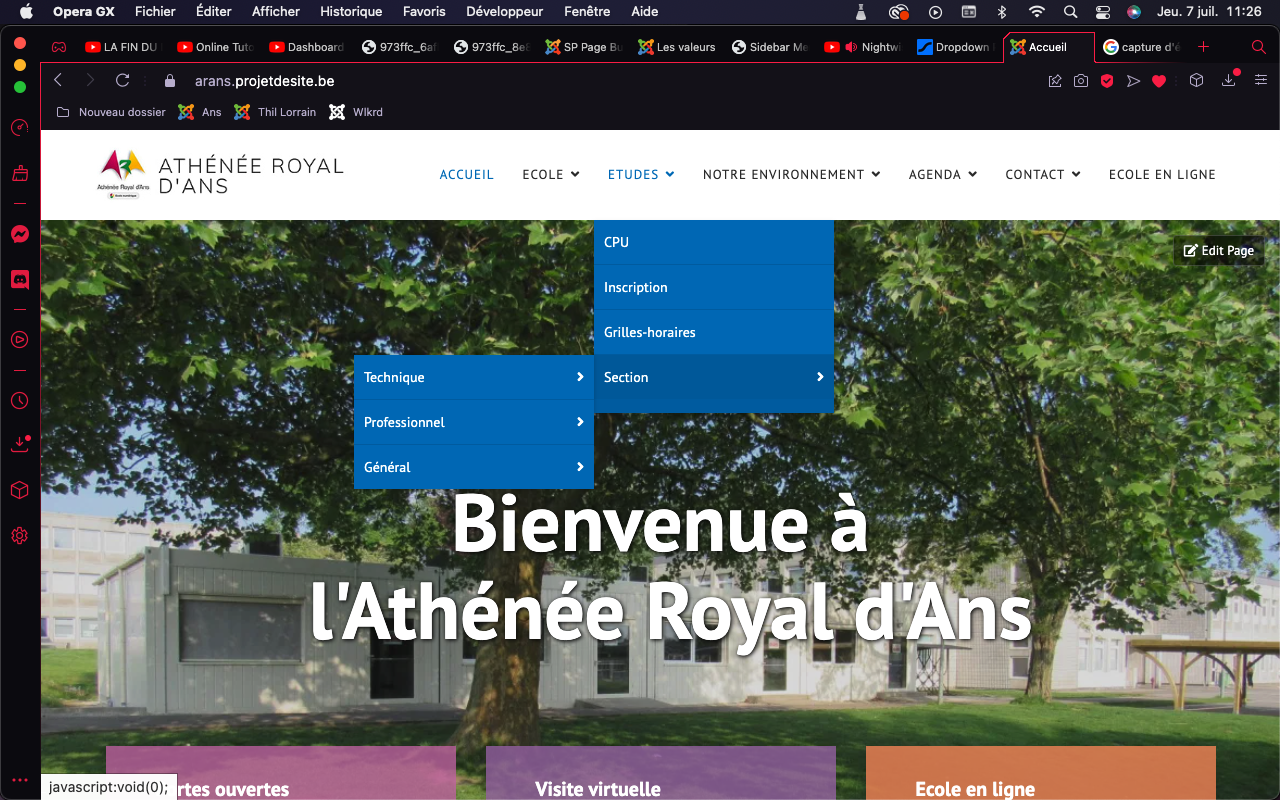Screen dimensions: 1280x800
Task: Open the Ans bookmark
Action: pos(200,112)
